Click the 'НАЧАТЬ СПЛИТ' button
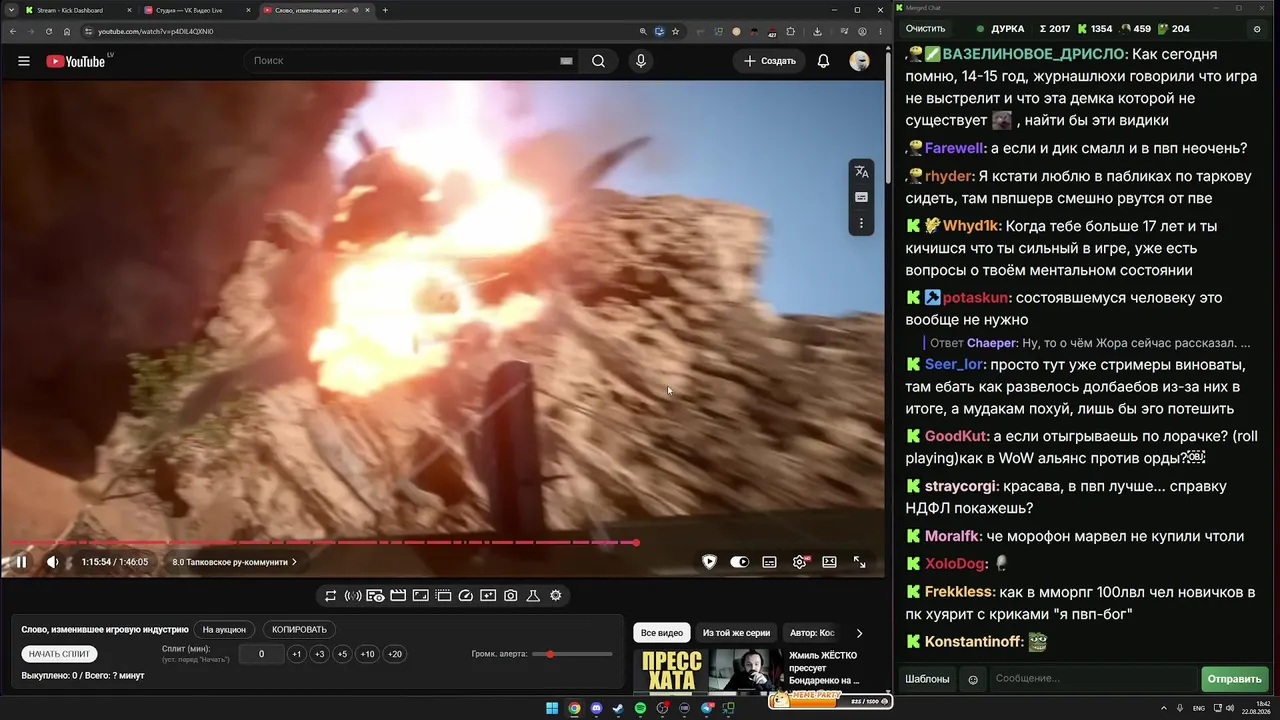 tap(59, 654)
